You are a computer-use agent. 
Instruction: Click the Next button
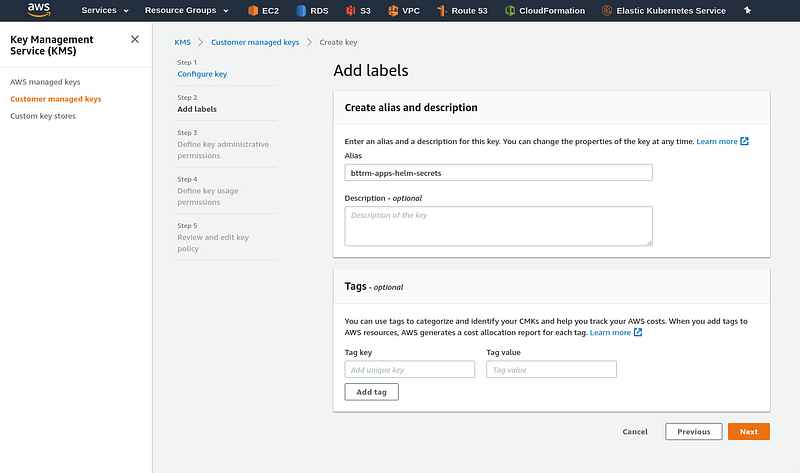pos(748,432)
